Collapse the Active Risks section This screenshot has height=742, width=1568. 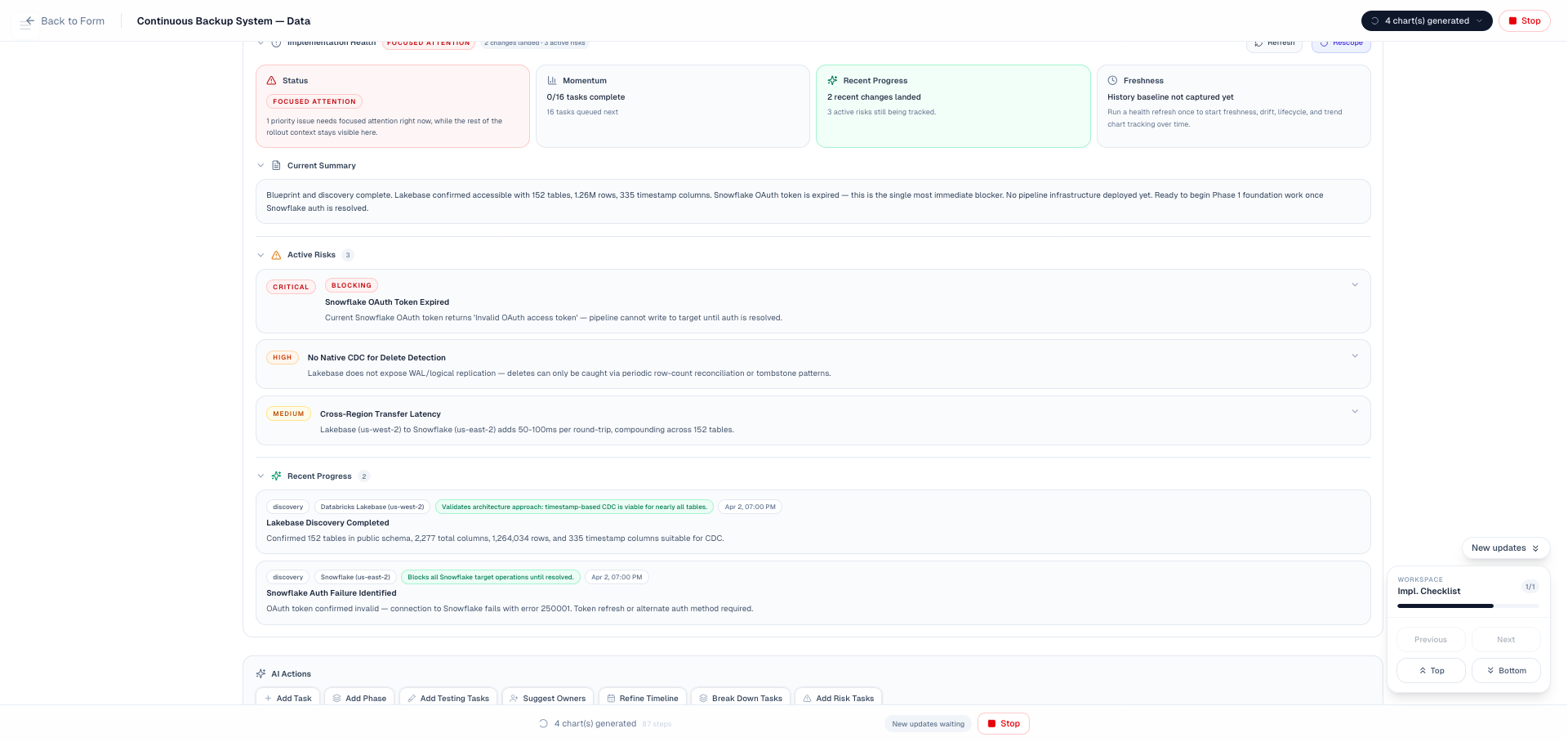pyautogui.click(x=261, y=255)
